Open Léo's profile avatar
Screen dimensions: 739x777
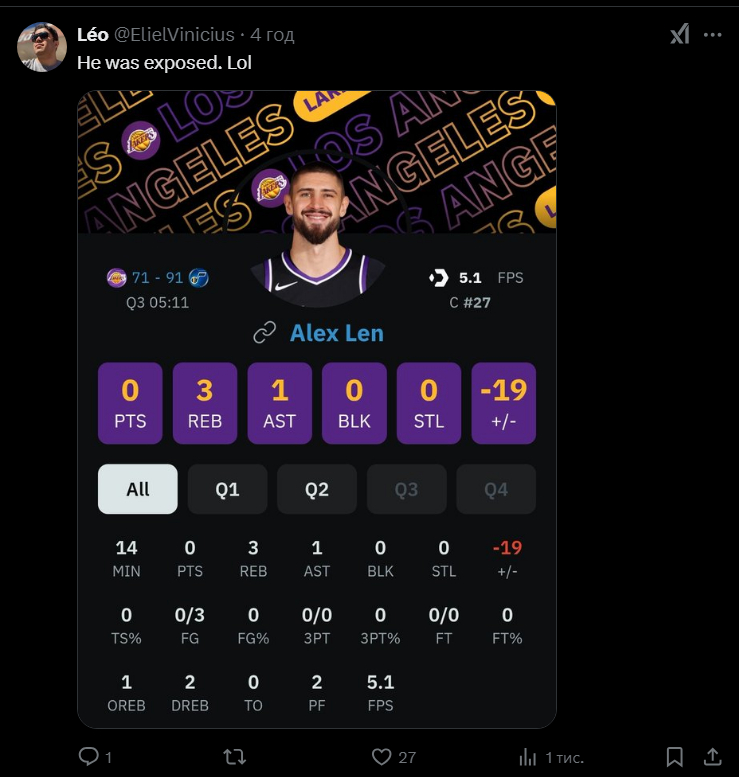(42, 47)
